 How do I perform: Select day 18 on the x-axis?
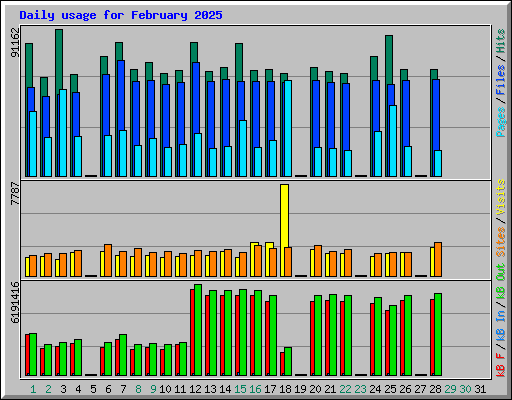click(x=285, y=389)
